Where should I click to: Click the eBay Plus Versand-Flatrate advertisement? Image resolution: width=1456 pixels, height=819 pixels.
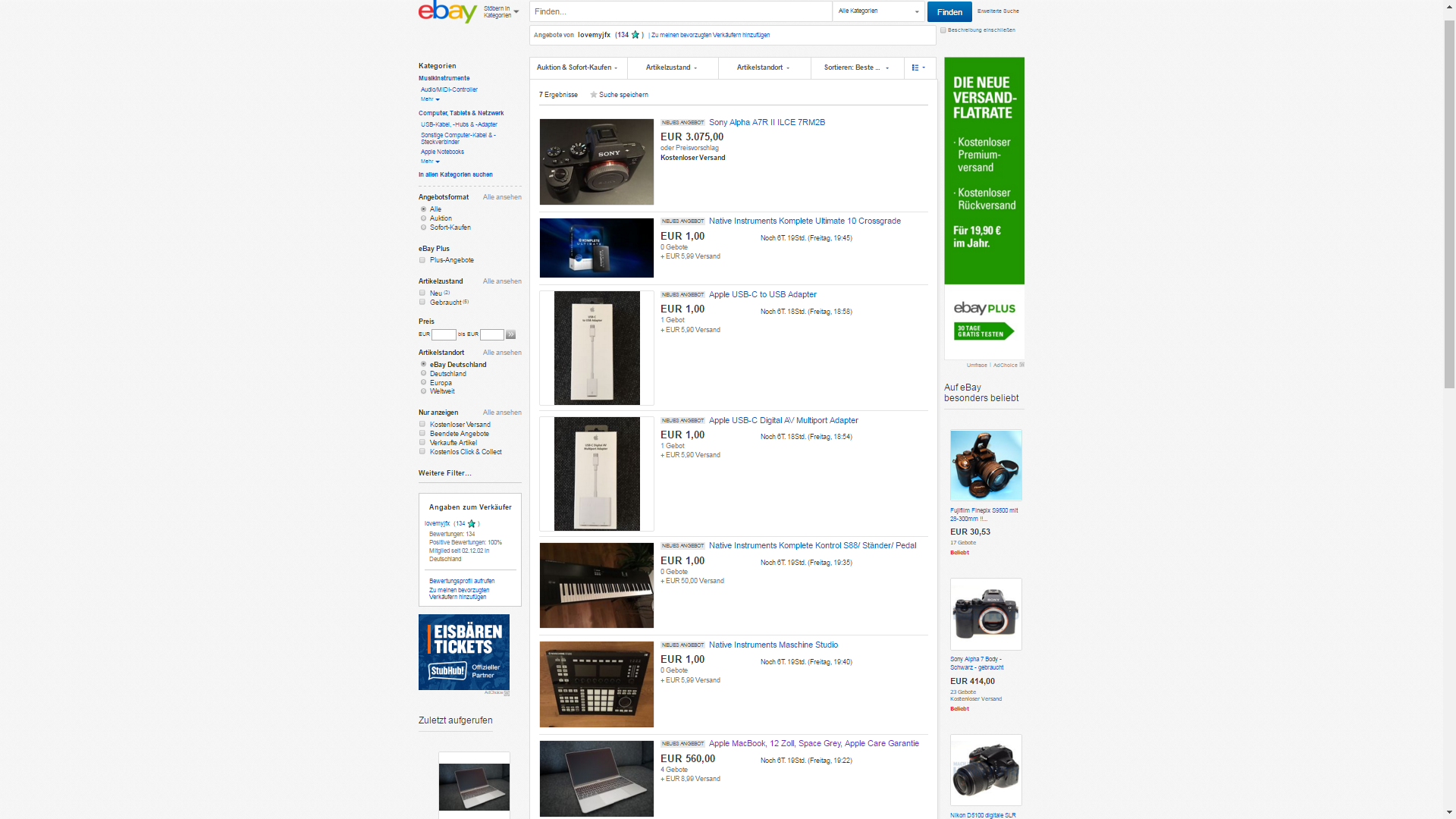(x=984, y=209)
